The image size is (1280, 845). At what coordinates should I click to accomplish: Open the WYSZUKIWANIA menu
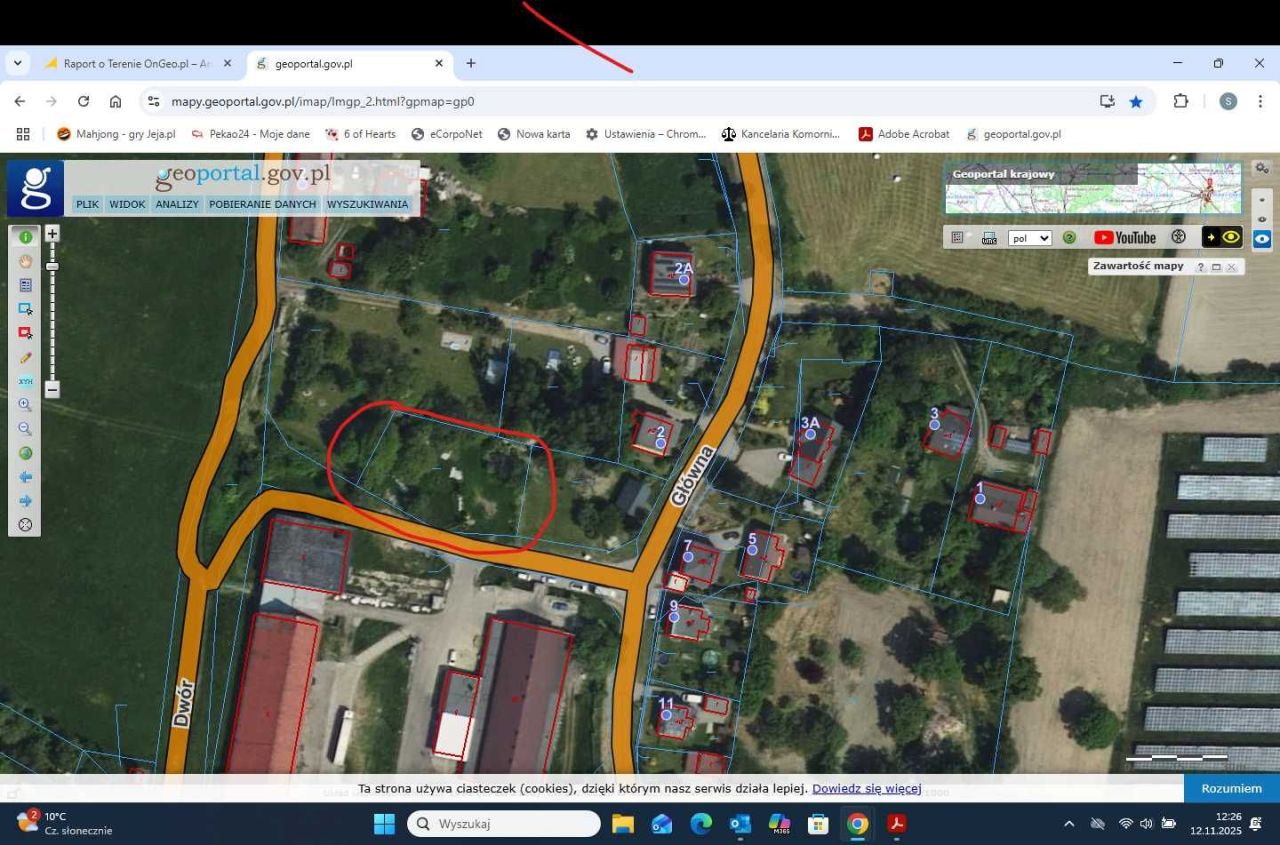click(x=367, y=204)
